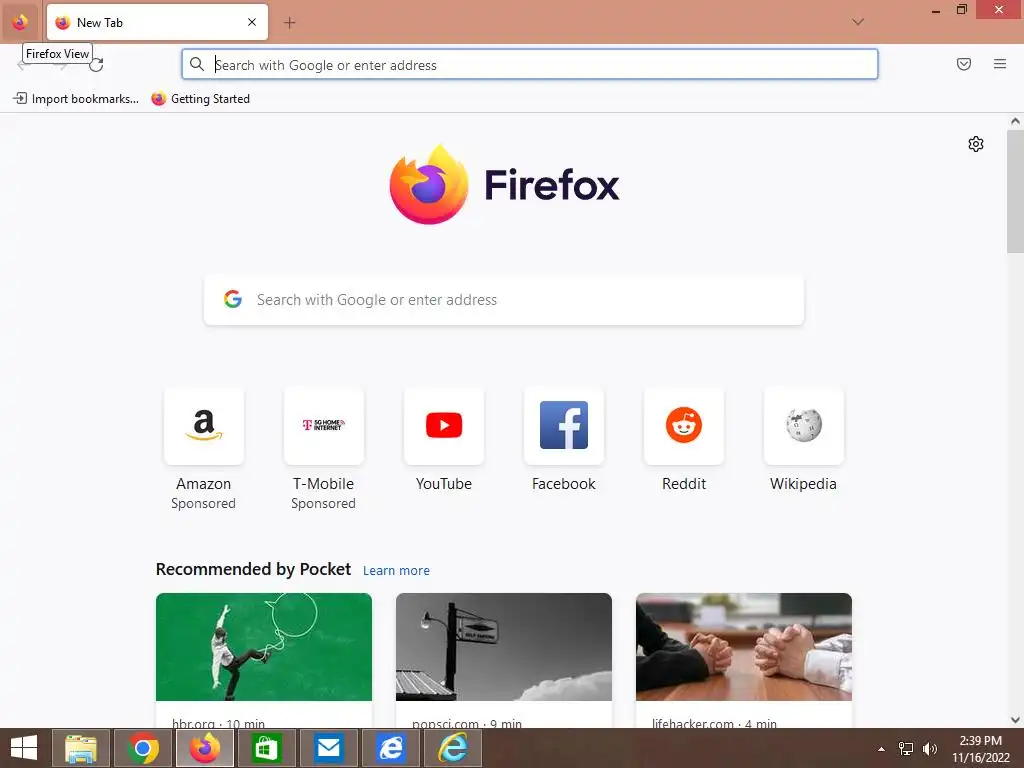Open second Internet Explorer icon with gold ring
The width and height of the screenshot is (1024, 768).
pos(453,748)
